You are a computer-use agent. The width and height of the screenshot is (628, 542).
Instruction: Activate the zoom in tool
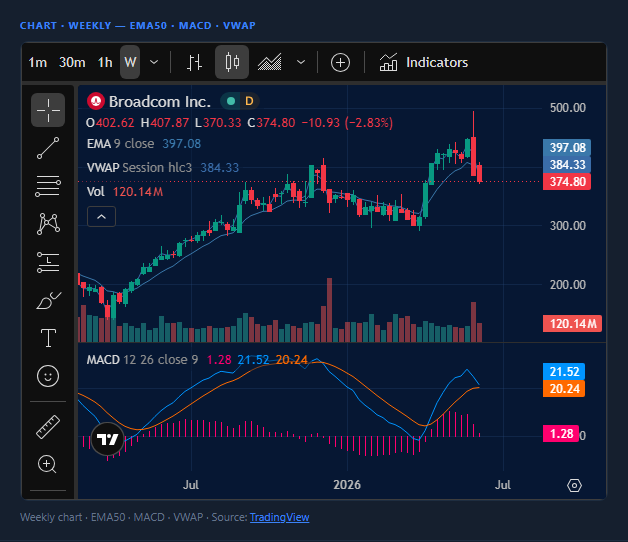click(x=47, y=464)
